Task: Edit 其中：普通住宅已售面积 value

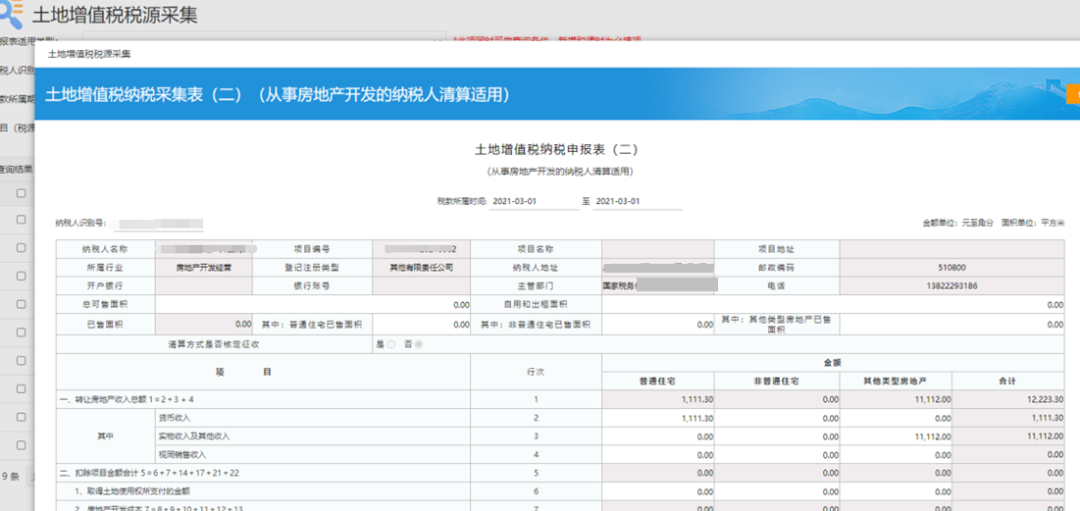Action: [x=422, y=324]
